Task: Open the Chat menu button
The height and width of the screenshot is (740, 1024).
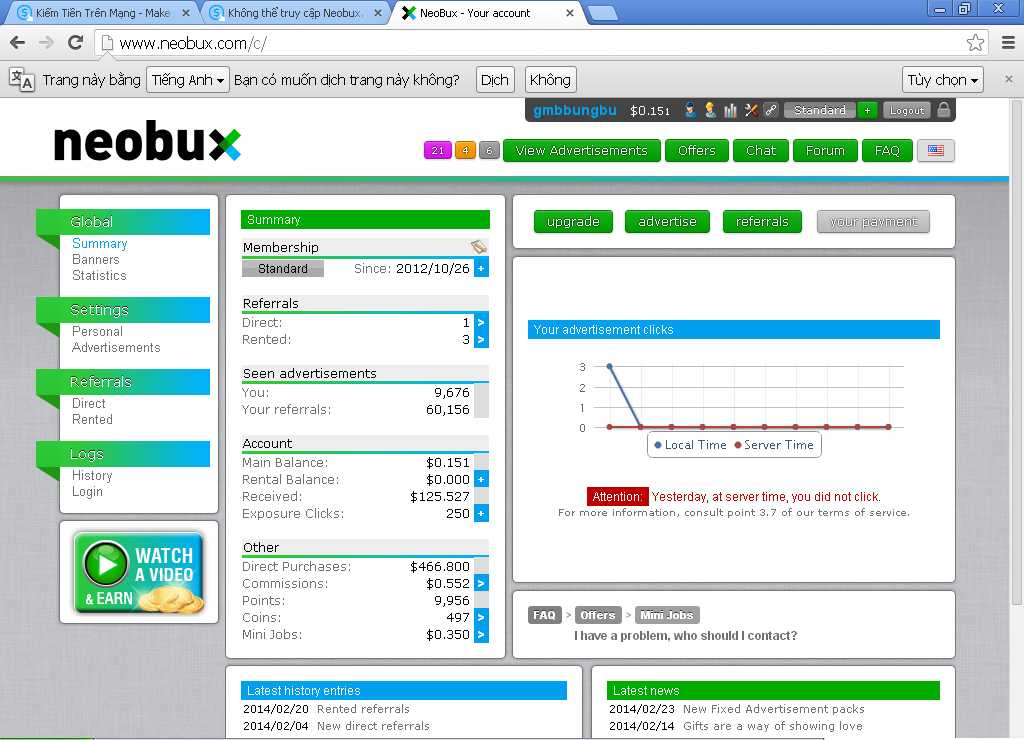Action: 761,151
